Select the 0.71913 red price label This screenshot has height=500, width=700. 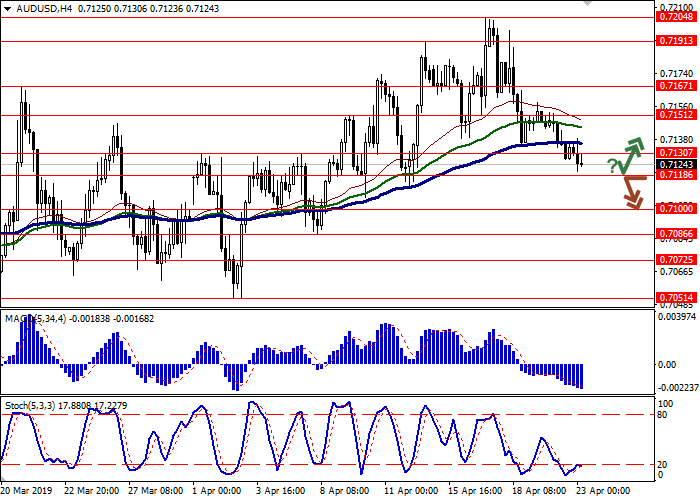coord(675,41)
